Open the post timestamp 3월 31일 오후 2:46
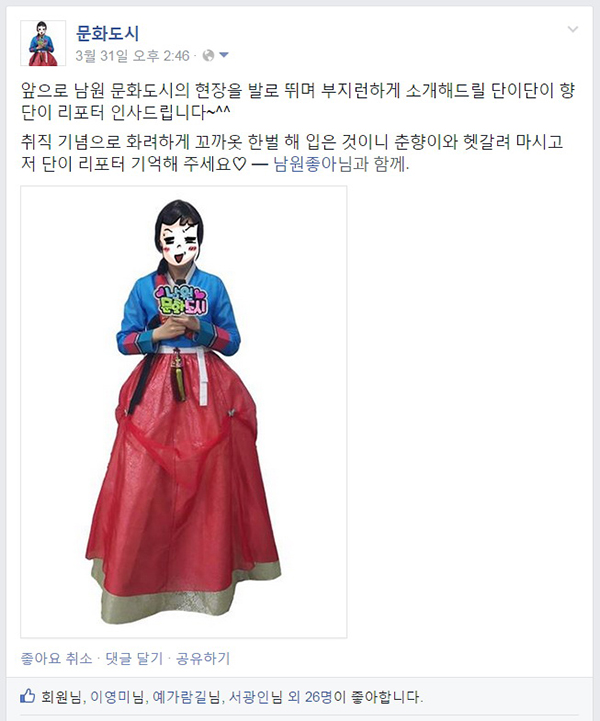The height and width of the screenshot is (721, 600). click(132, 56)
